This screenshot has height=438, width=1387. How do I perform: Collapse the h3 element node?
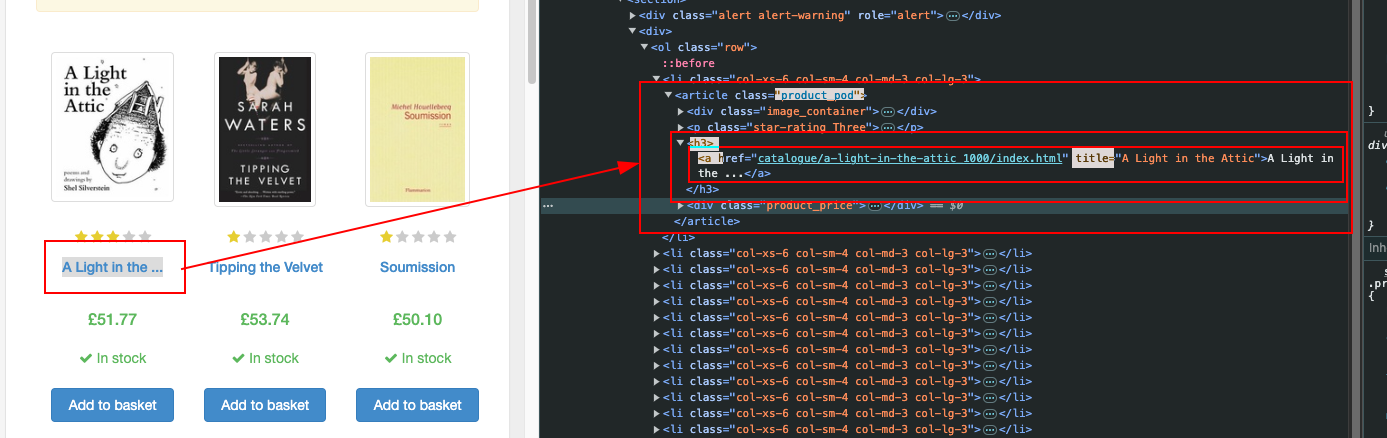(x=681, y=143)
